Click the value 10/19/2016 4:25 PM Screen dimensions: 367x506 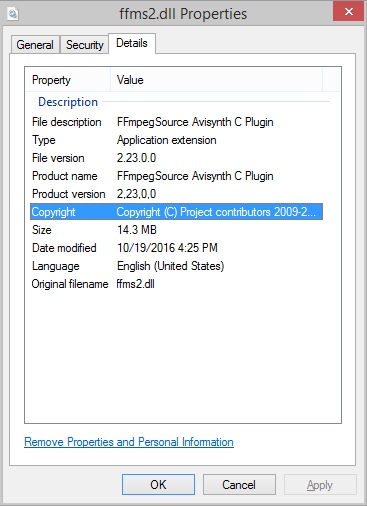pos(167,248)
